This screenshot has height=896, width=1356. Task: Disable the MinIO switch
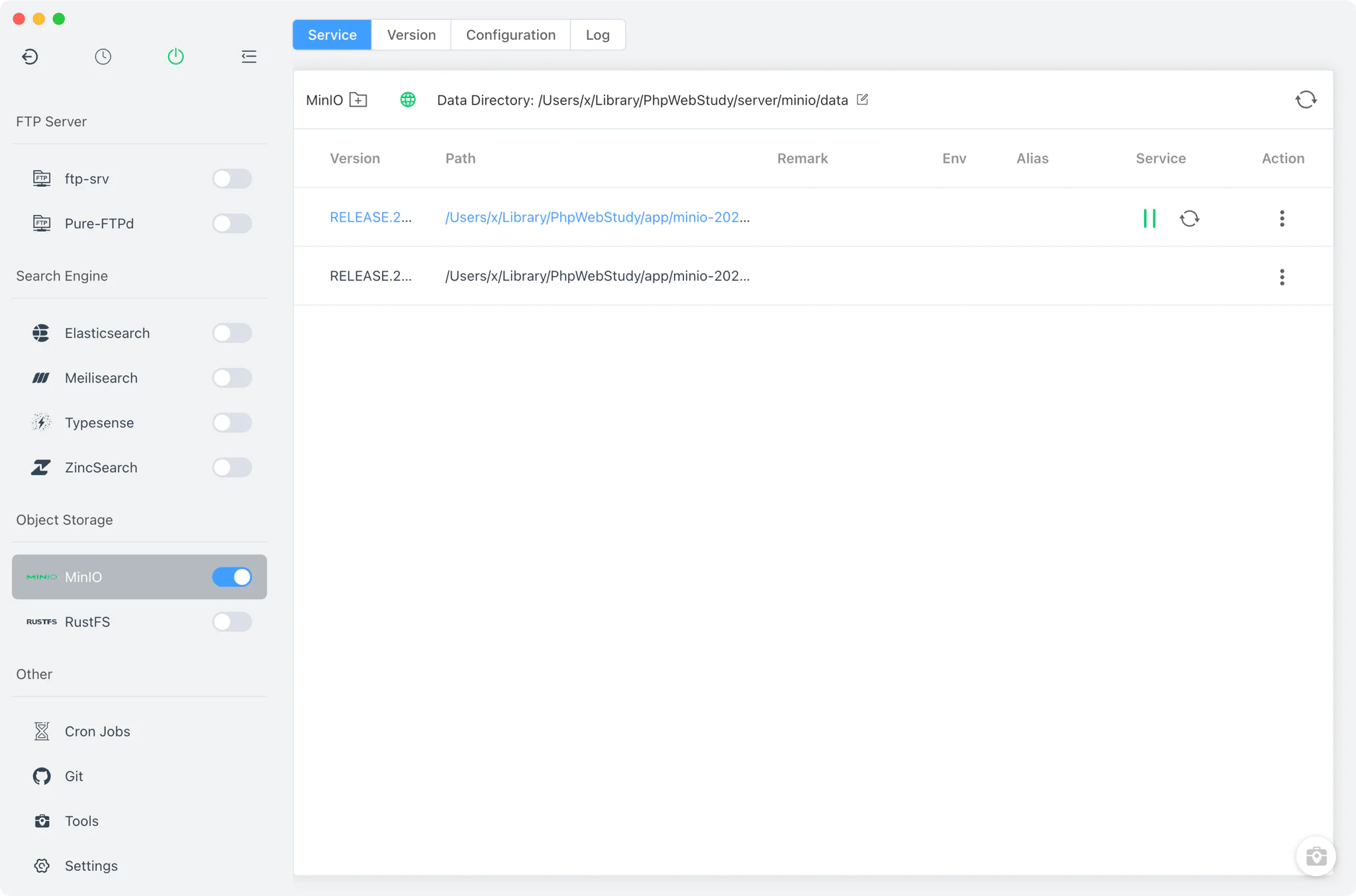[232, 577]
